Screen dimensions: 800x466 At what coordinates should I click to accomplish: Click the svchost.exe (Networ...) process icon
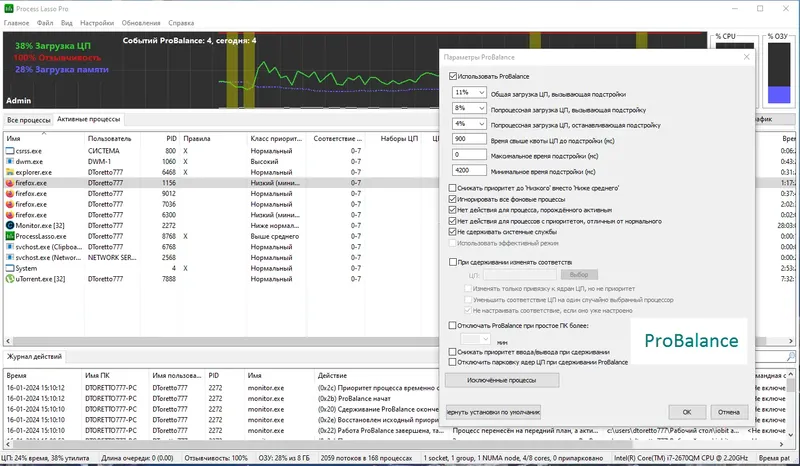[x=10, y=258]
